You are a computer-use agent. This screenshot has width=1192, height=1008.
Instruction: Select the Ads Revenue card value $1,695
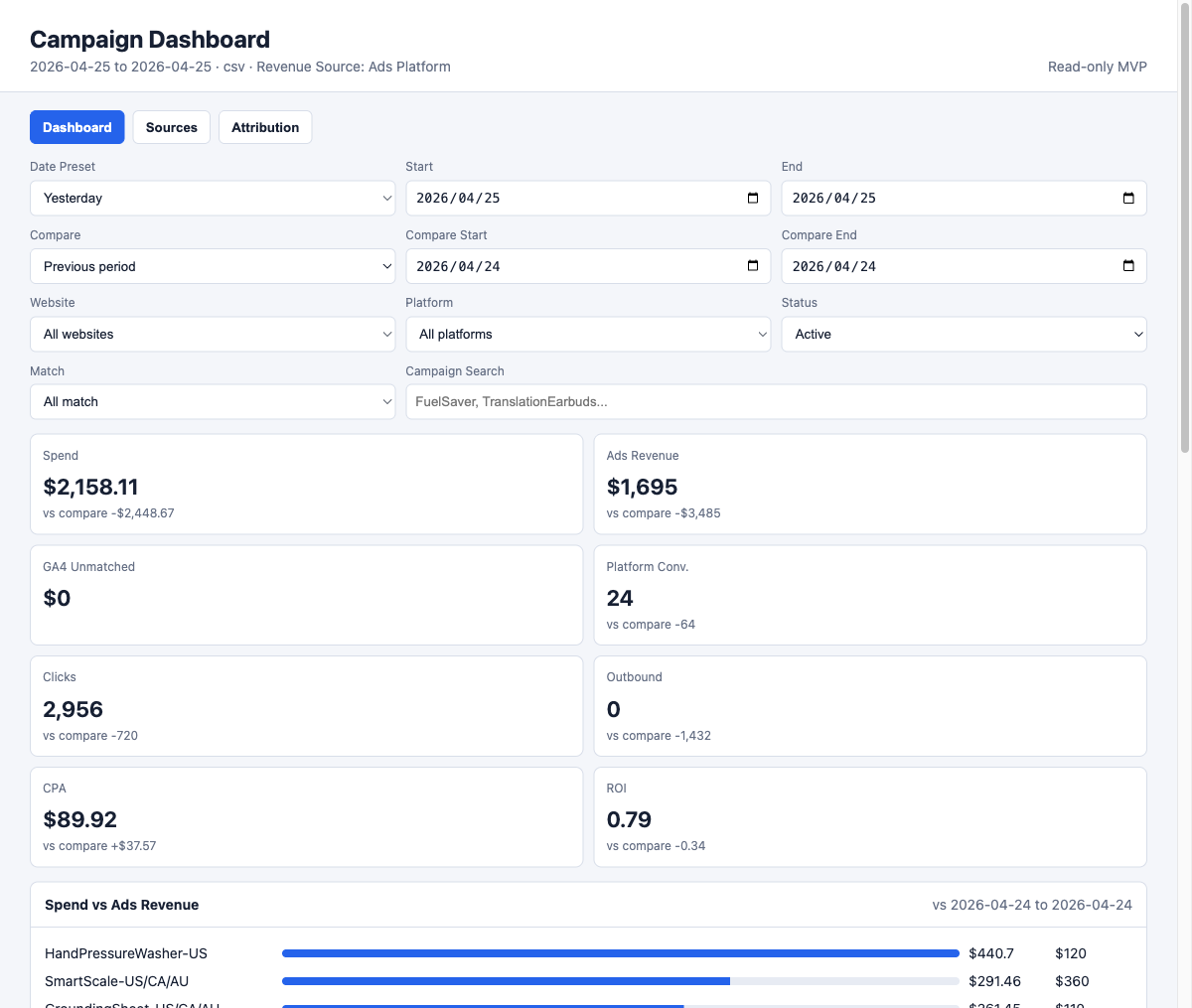[x=643, y=487]
